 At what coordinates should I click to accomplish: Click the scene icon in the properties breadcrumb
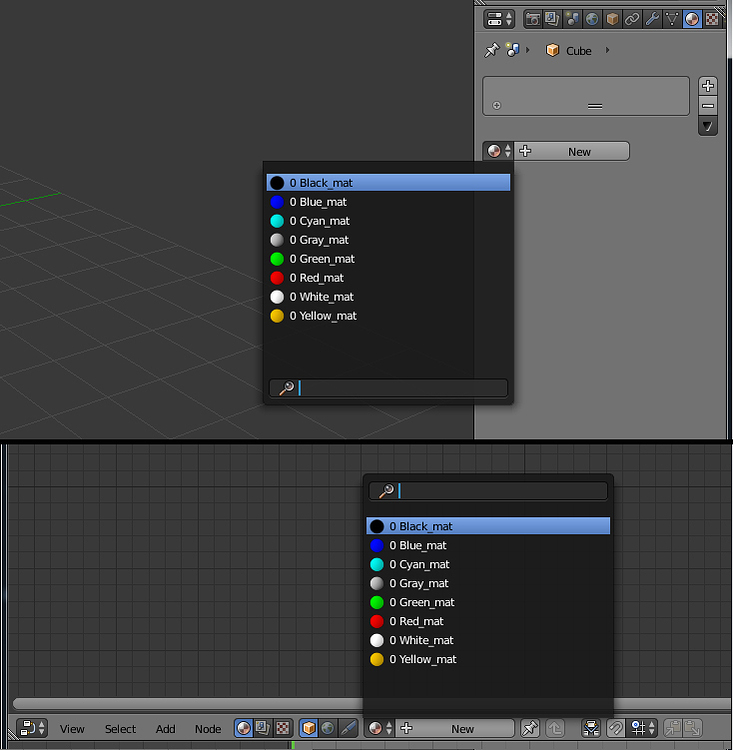tap(513, 50)
